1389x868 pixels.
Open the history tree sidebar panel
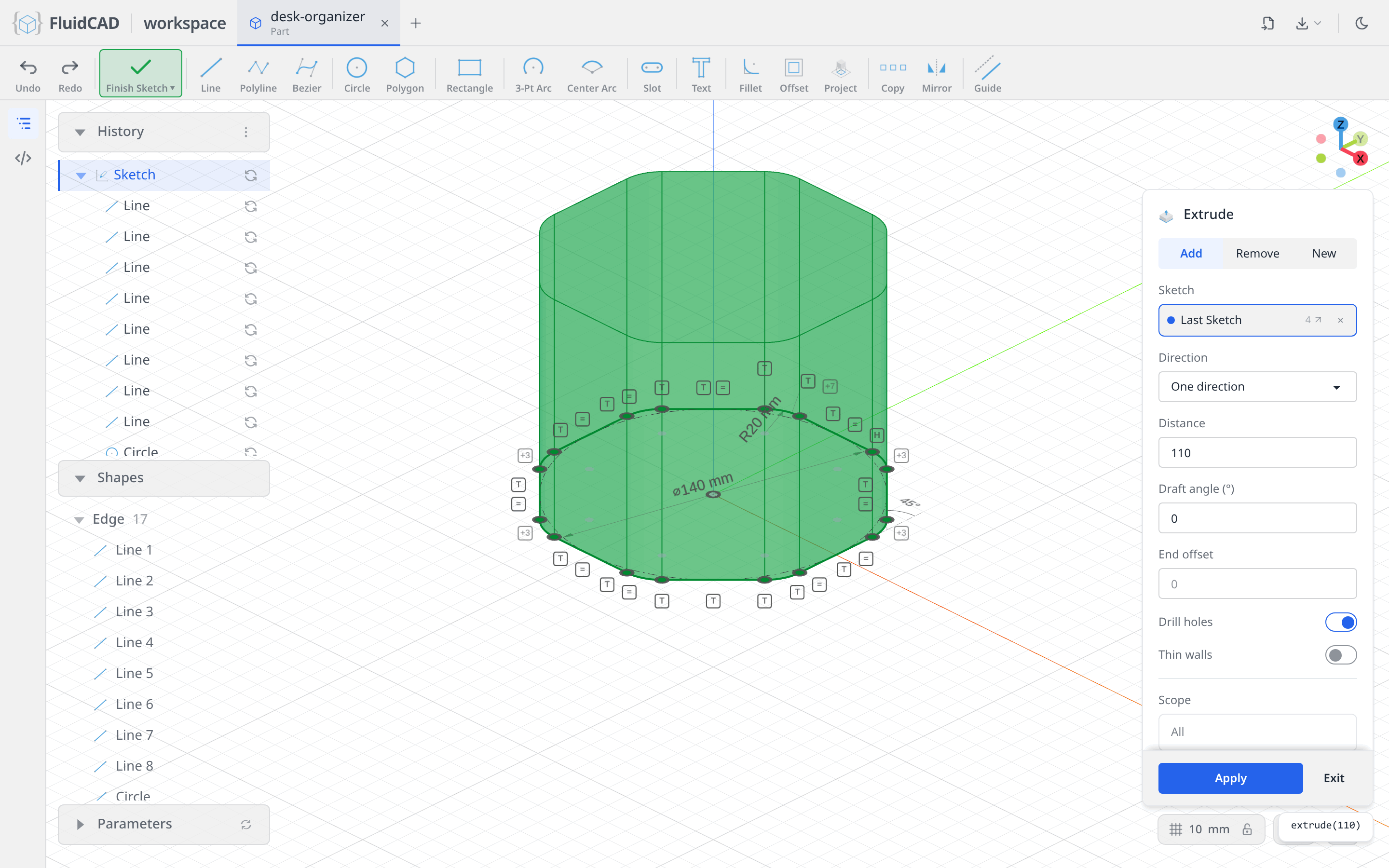coord(24,123)
